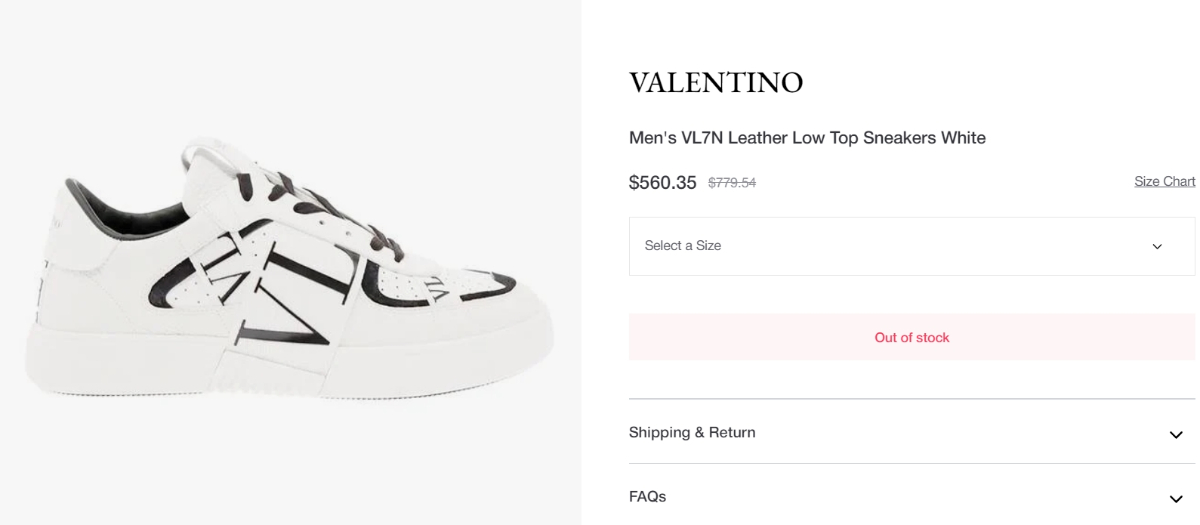Click the product title Men's VL7N Sneakers
1200x525 pixels.
tap(807, 138)
